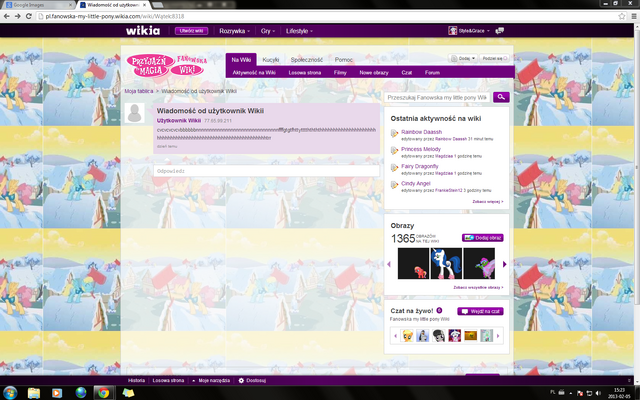Reload the page with the refresh icon
Viewport: 640px width, 400px height.
point(29,16)
